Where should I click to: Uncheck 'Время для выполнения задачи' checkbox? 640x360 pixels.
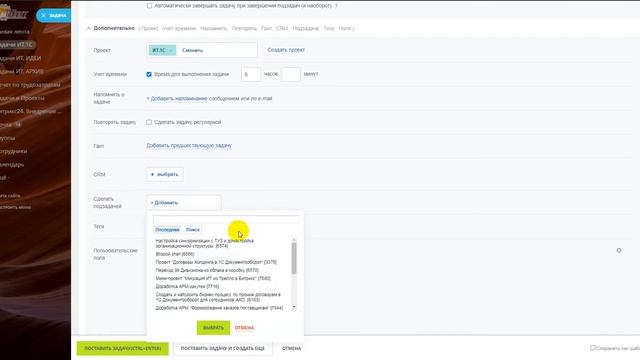coord(149,74)
